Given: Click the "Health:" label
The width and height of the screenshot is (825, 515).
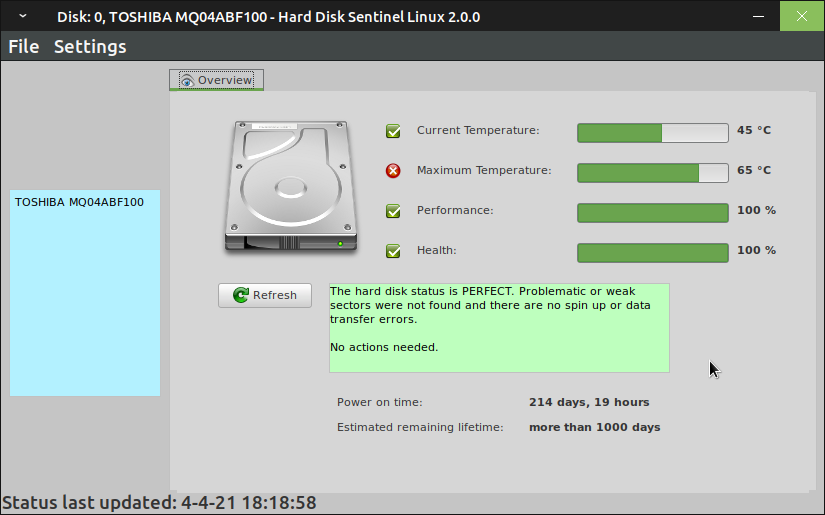Looking at the screenshot, I should click(x=437, y=250).
